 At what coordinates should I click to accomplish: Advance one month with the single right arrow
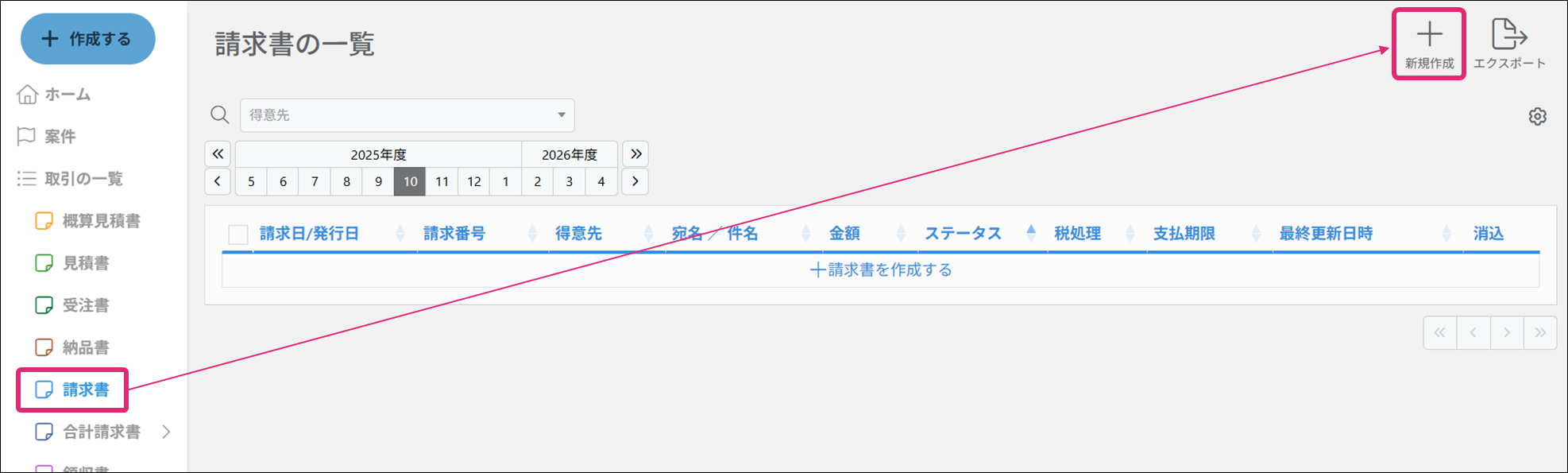tap(635, 182)
